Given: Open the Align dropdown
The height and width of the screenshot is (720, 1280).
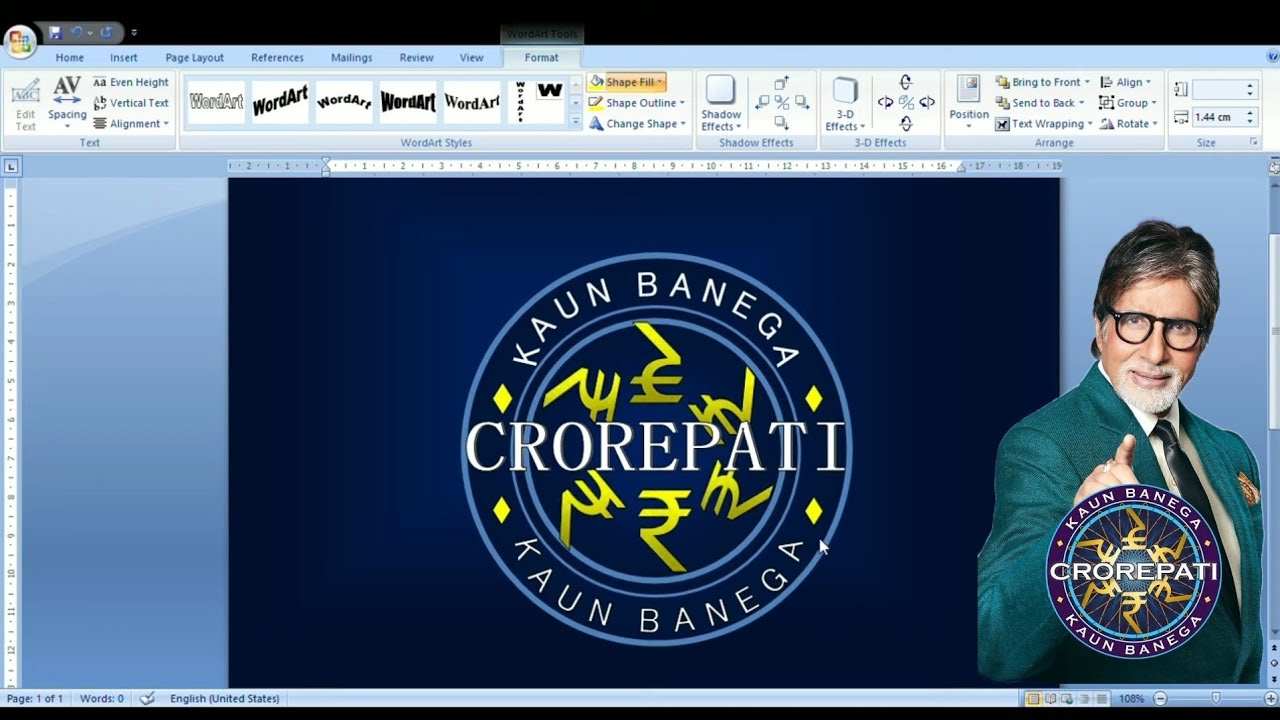Looking at the screenshot, I should point(1126,82).
